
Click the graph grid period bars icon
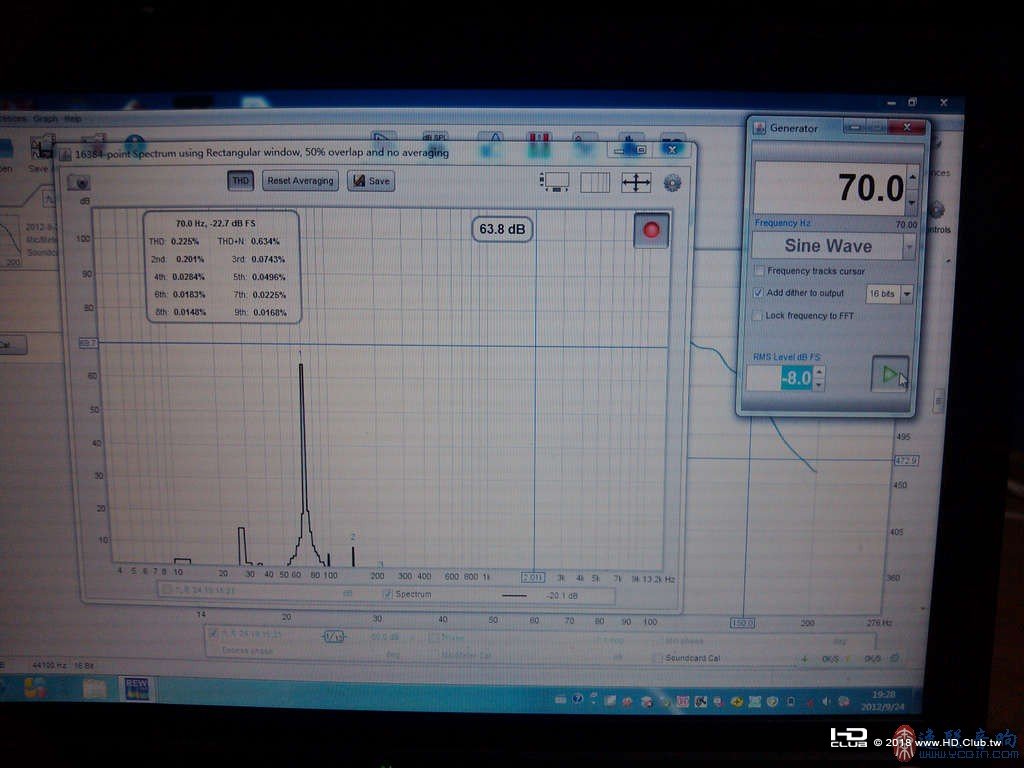[595, 183]
